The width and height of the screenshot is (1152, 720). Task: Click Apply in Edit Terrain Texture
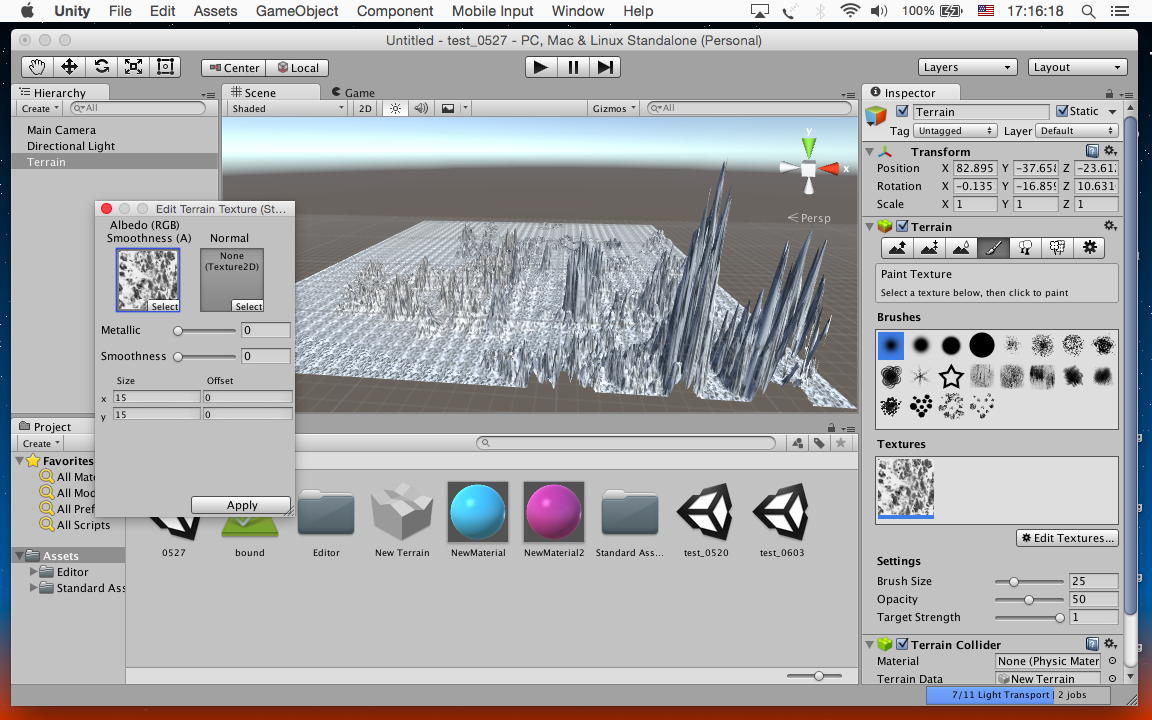(241, 505)
